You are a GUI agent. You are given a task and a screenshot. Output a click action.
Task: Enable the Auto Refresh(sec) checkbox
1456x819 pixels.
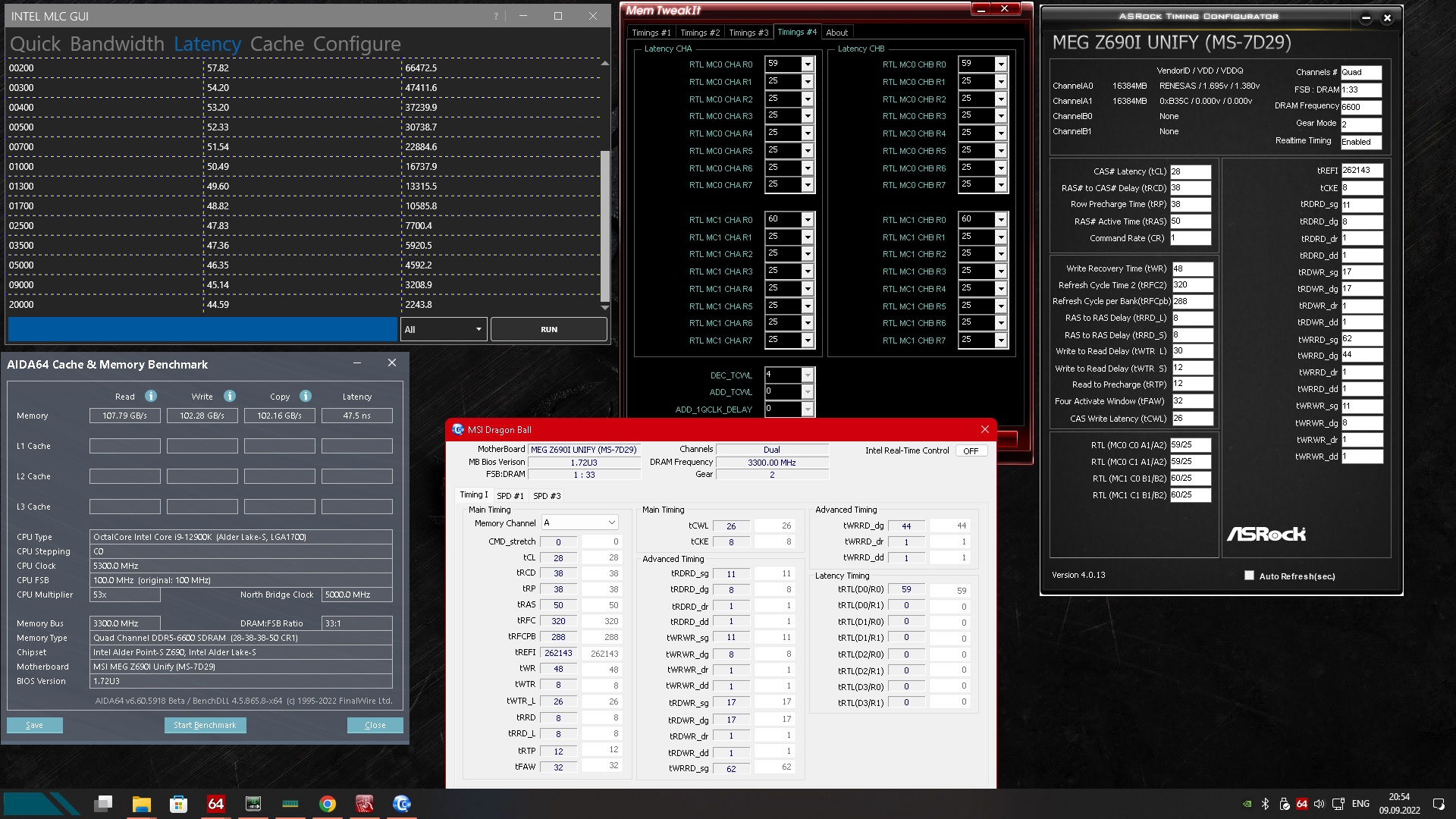(1249, 576)
